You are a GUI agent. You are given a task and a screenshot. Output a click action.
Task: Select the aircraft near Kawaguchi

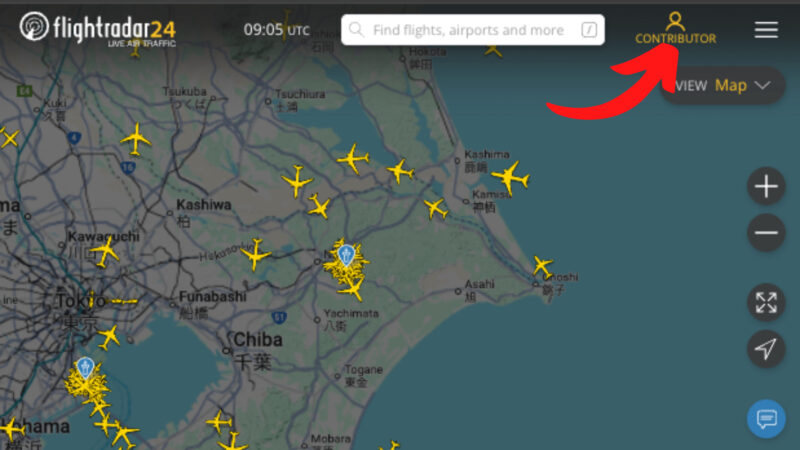(106, 252)
